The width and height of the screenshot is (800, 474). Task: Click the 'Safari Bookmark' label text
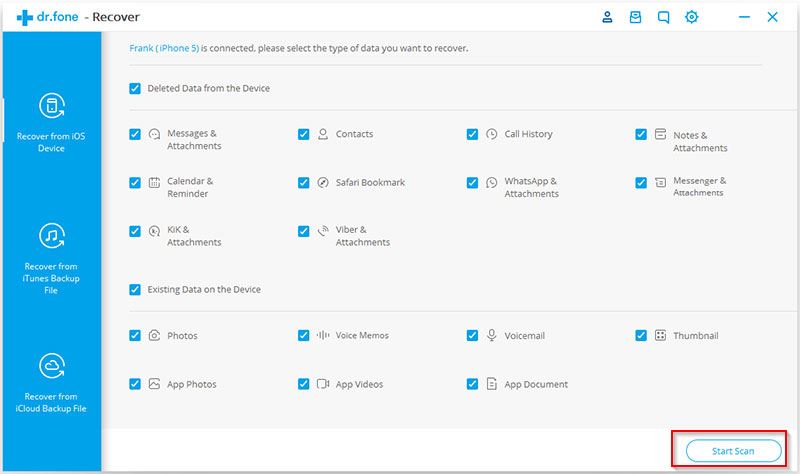(370, 182)
